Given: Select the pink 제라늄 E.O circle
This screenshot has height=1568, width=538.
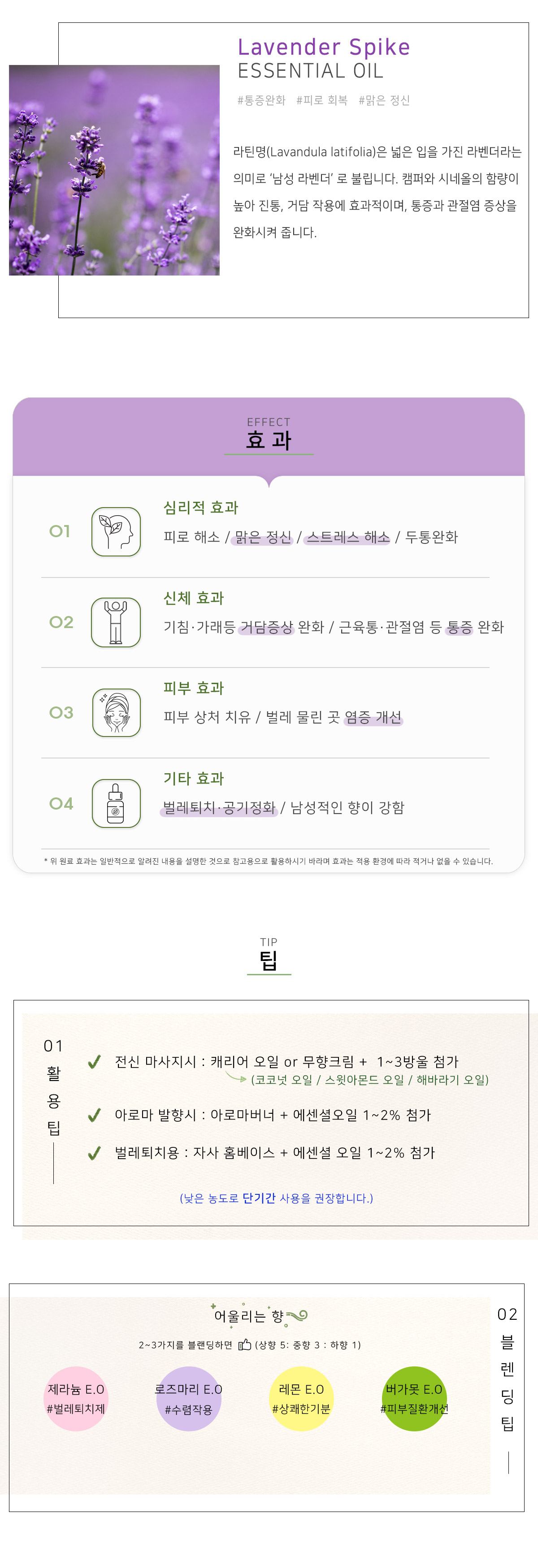Looking at the screenshot, I should (x=76, y=1399).
